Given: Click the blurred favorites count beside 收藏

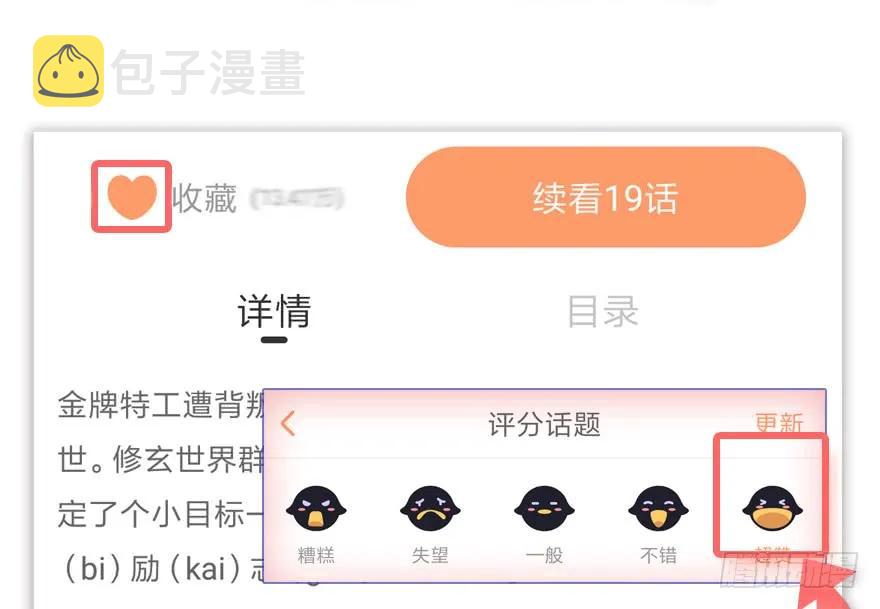Looking at the screenshot, I should click(x=296, y=199).
